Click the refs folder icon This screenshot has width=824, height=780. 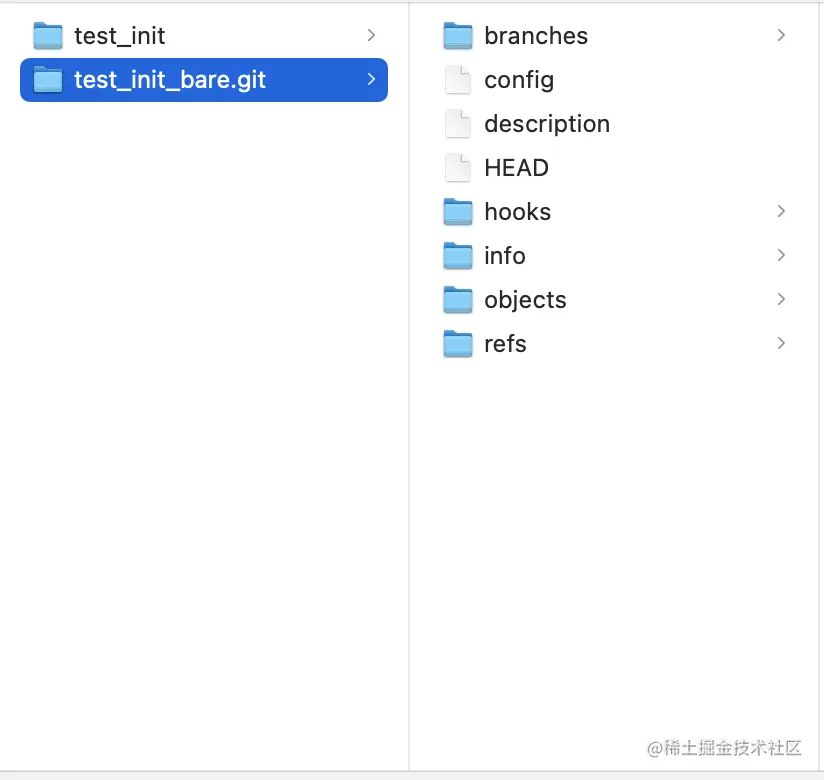(x=458, y=344)
